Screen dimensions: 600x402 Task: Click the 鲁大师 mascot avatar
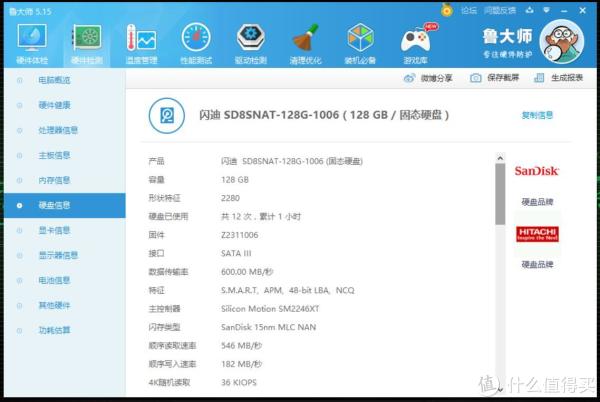point(562,41)
